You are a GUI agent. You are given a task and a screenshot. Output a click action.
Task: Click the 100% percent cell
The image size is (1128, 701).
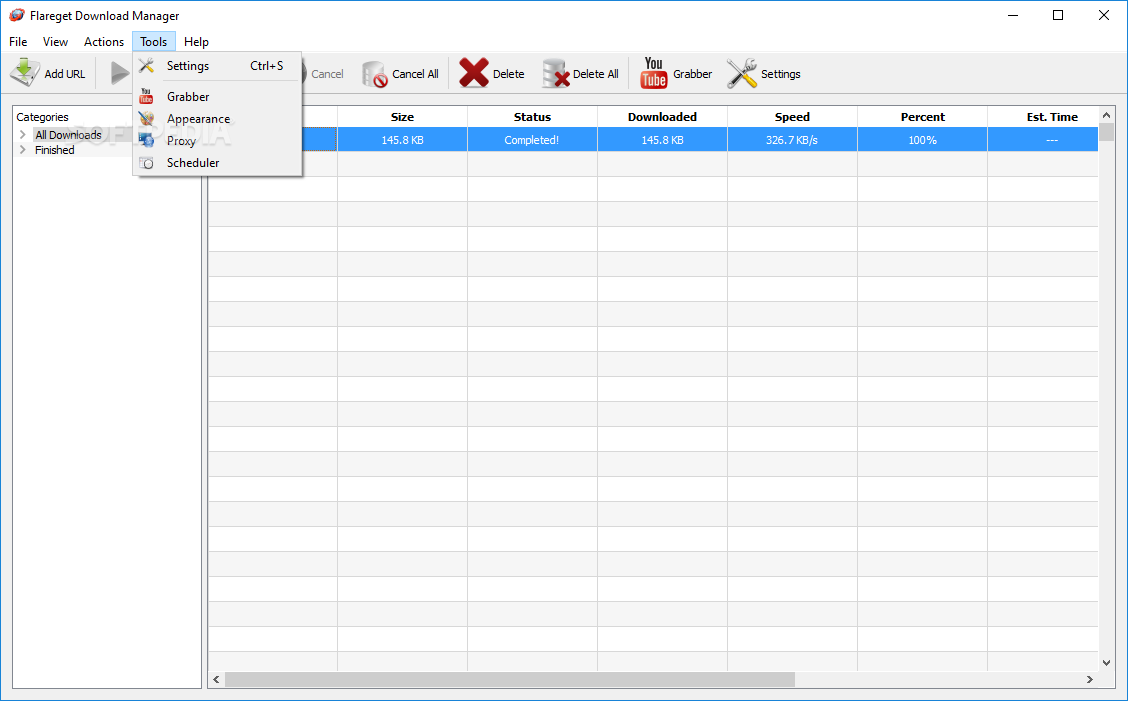(x=922, y=140)
